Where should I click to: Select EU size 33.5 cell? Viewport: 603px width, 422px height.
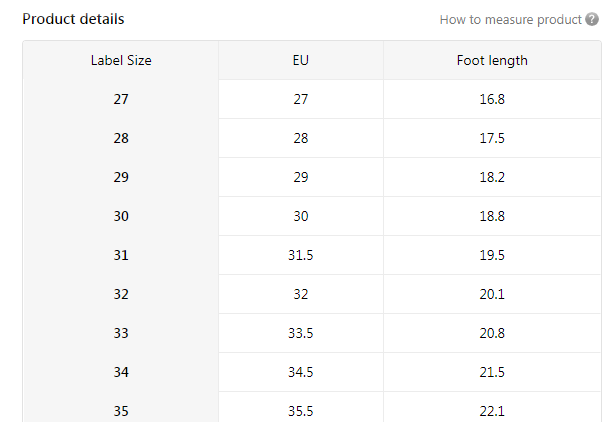click(301, 333)
